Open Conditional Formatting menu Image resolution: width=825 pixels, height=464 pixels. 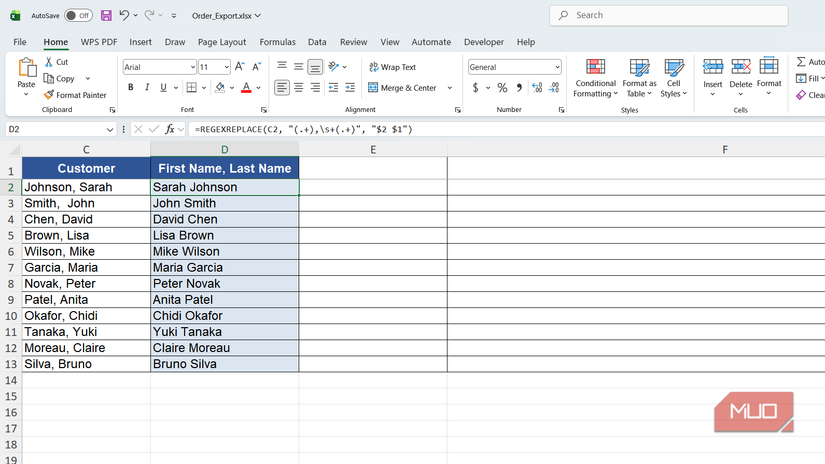coord(596,78)
